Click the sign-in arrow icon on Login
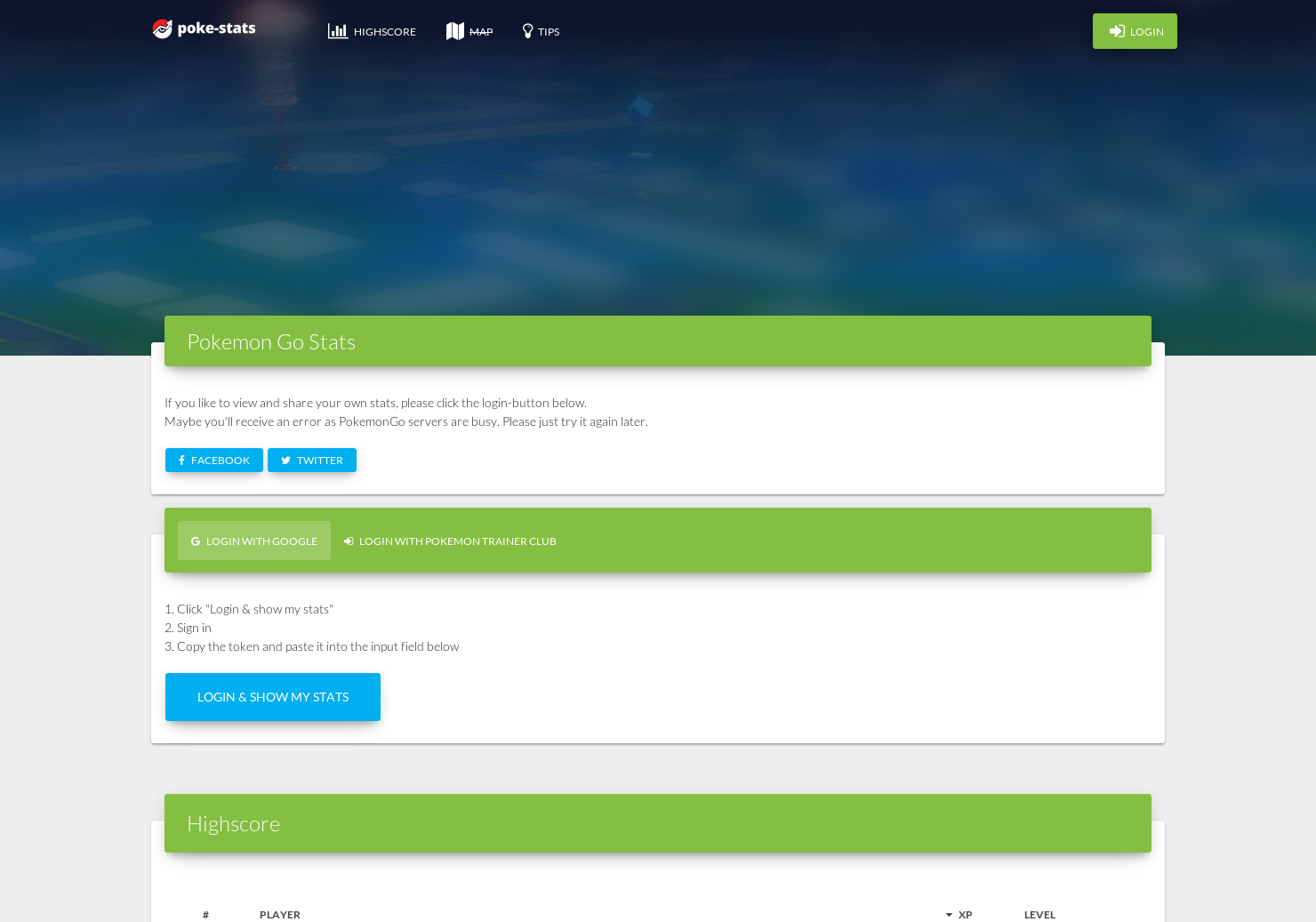The image size is (1316, 922). click(x=1117, y=31)
